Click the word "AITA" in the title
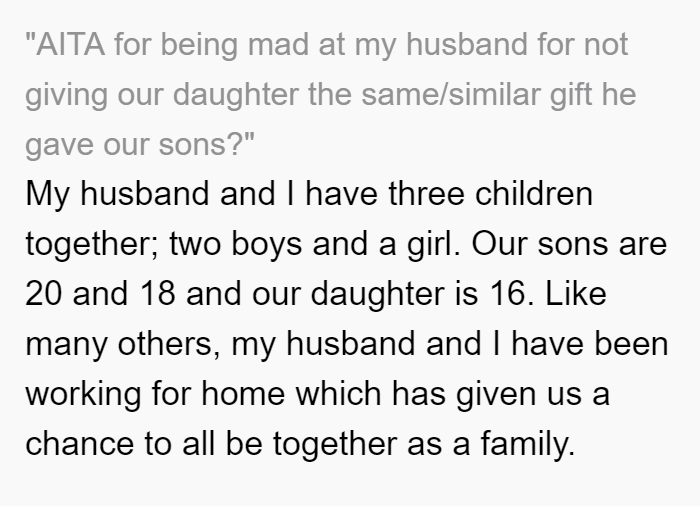The width and height of the screenshot is (700, 506). [71, 44]
